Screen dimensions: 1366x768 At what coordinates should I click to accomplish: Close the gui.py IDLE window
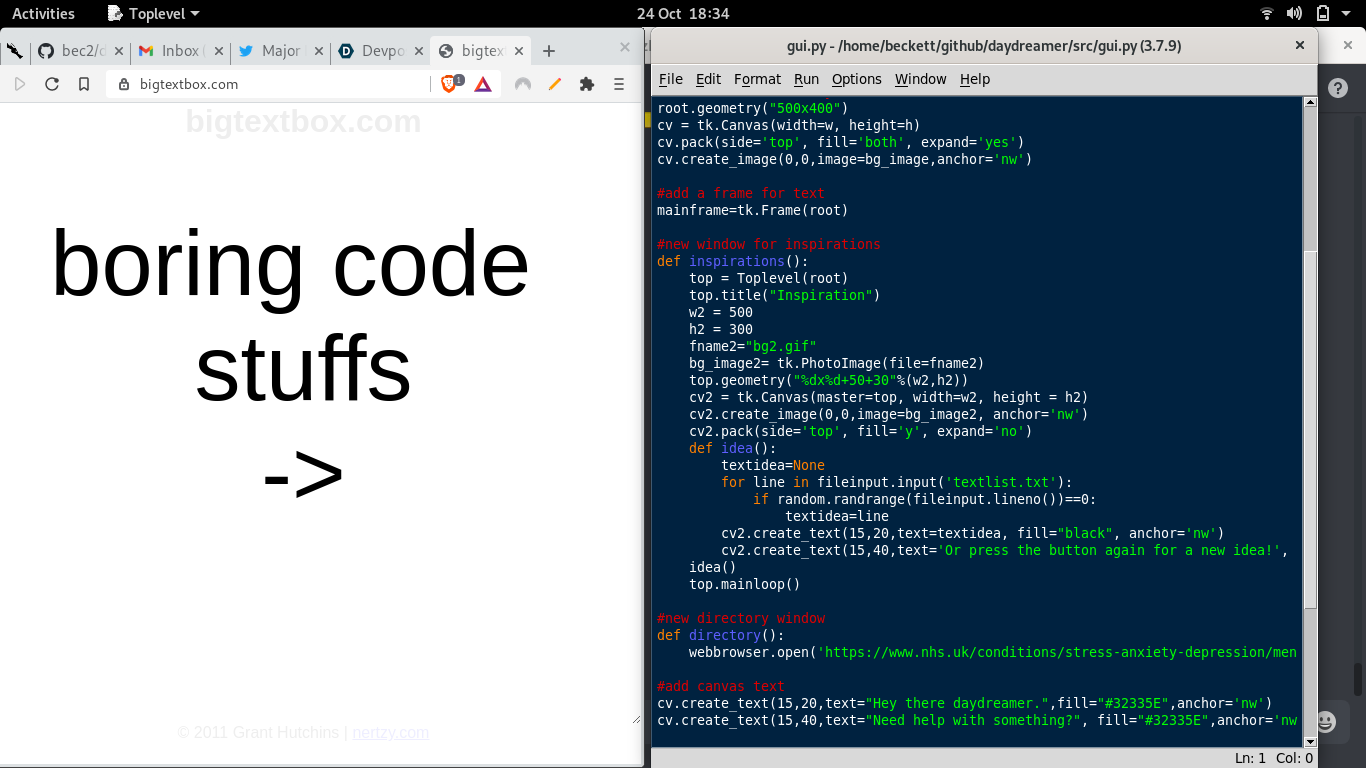pos(1300,45)
